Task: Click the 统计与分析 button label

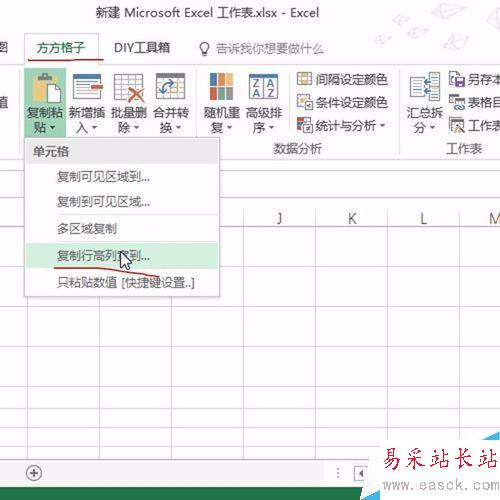Action: tap(346, 125)
